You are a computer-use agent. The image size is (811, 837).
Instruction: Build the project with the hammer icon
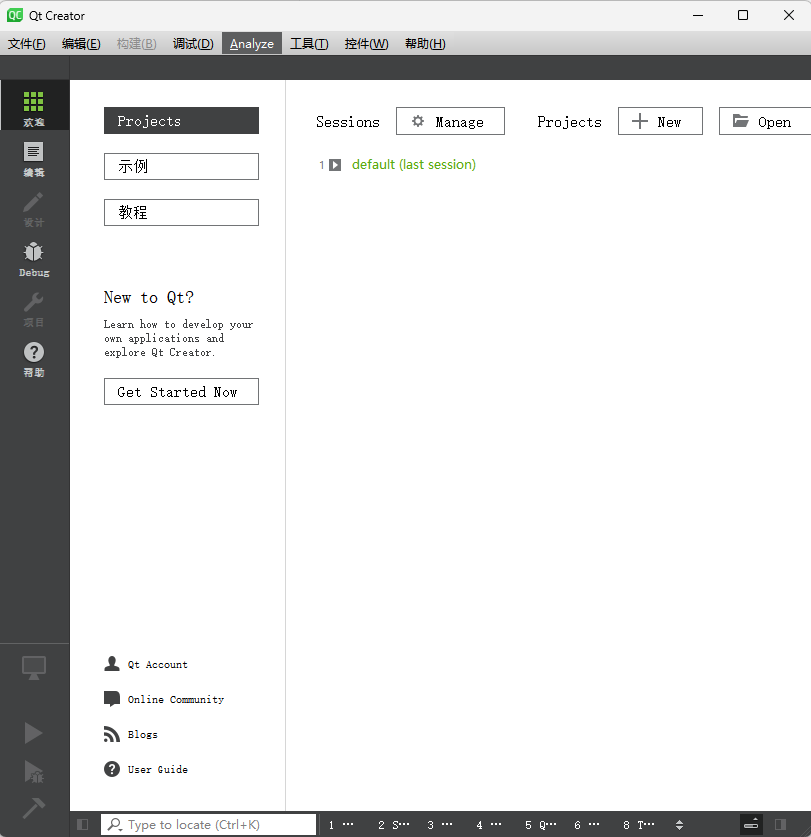point(34,808)
